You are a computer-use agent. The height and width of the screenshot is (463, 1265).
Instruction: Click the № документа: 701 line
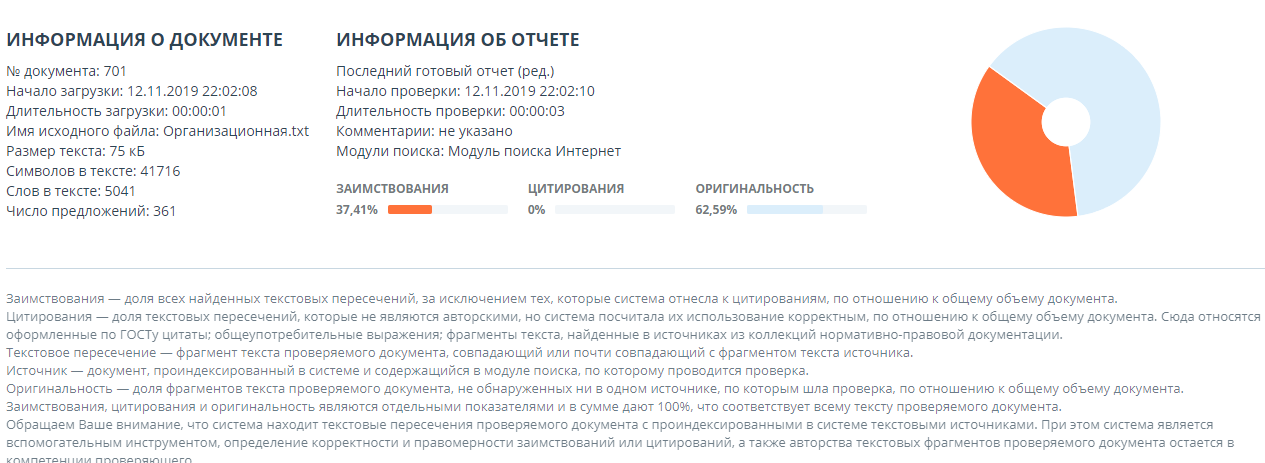click(x=66, y=71)
